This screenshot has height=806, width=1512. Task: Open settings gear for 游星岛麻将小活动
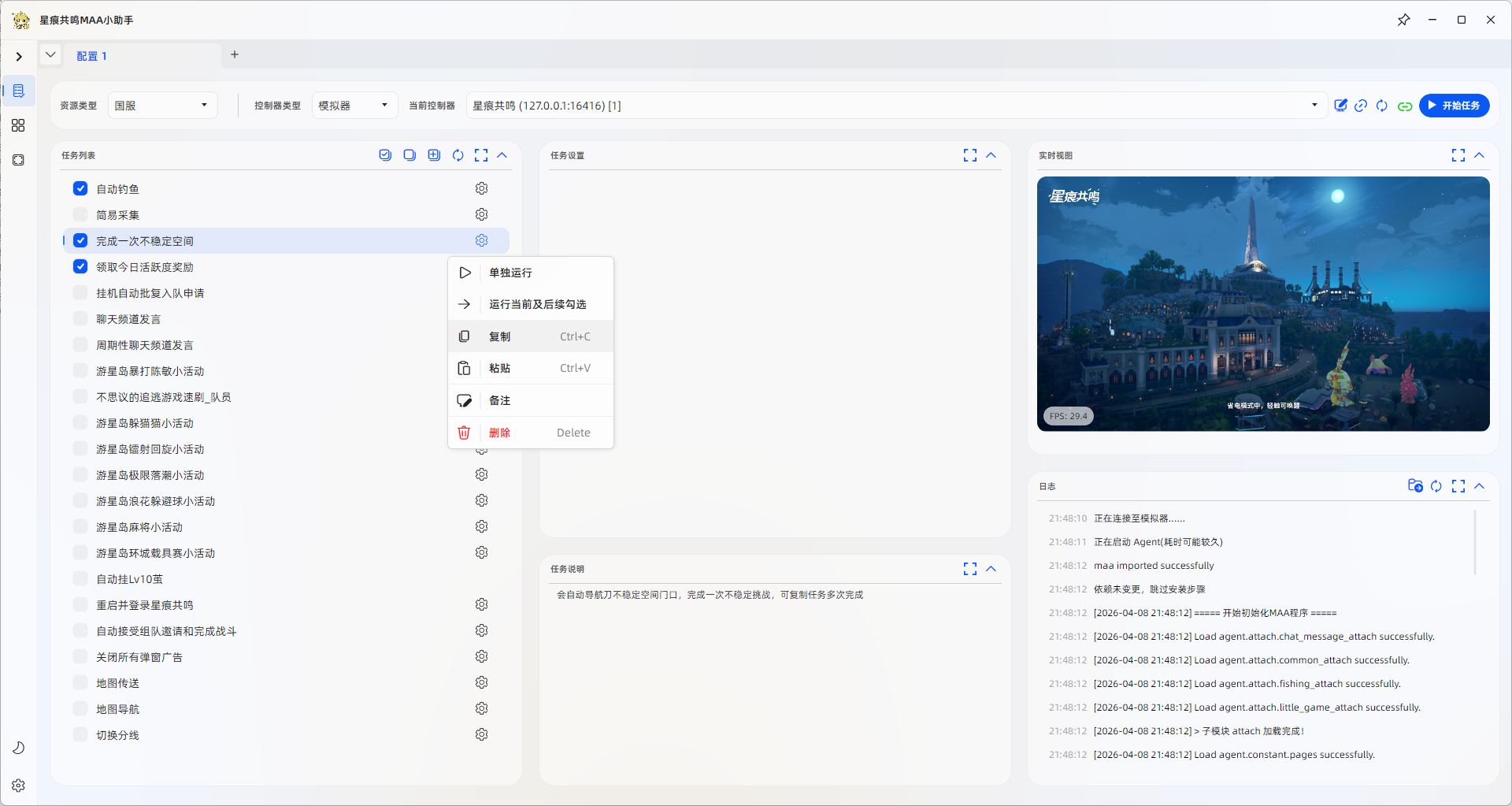click(481, 526)
